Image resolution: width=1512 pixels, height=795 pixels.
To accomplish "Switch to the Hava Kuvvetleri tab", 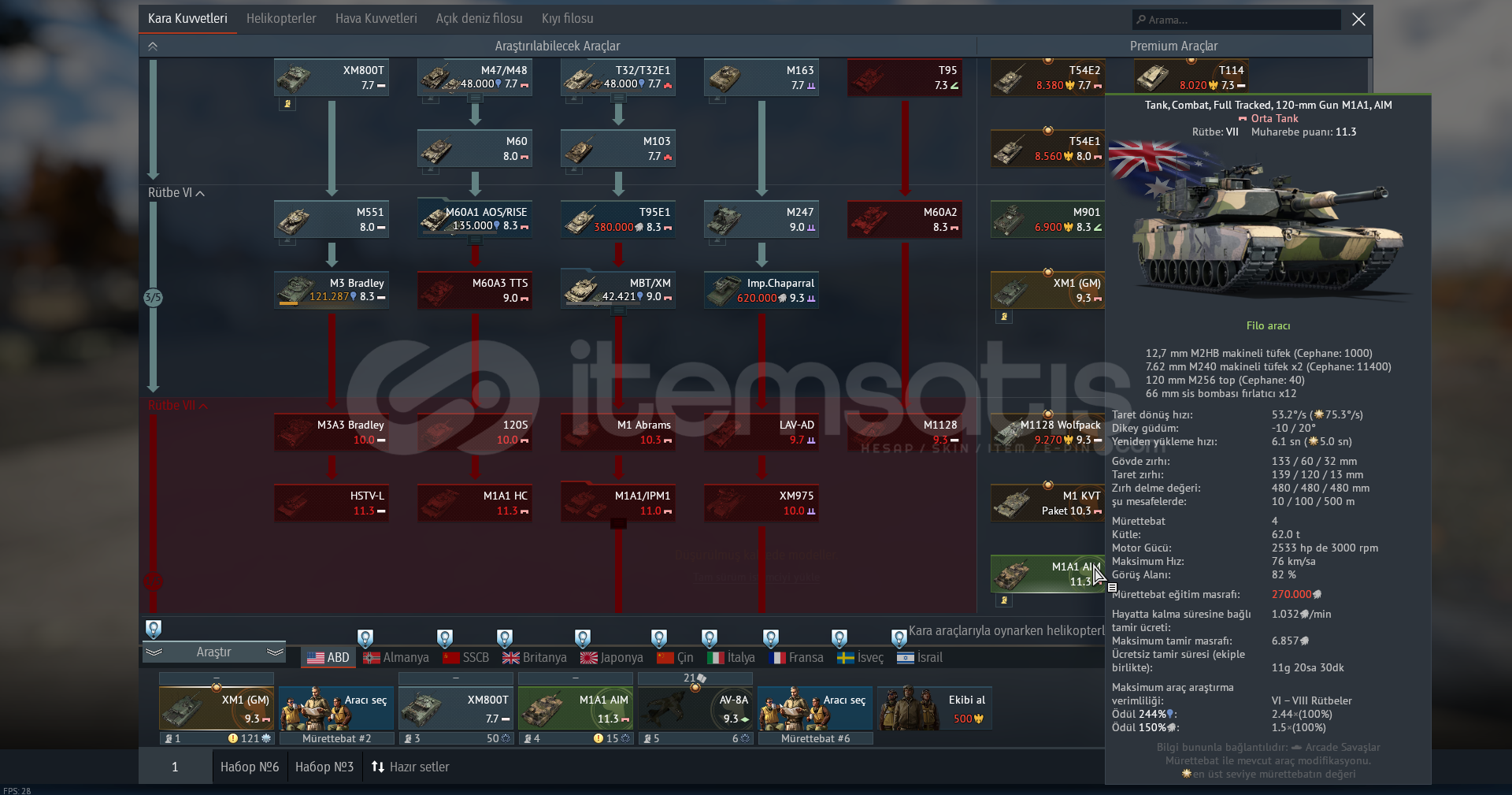I will [376, 19].
